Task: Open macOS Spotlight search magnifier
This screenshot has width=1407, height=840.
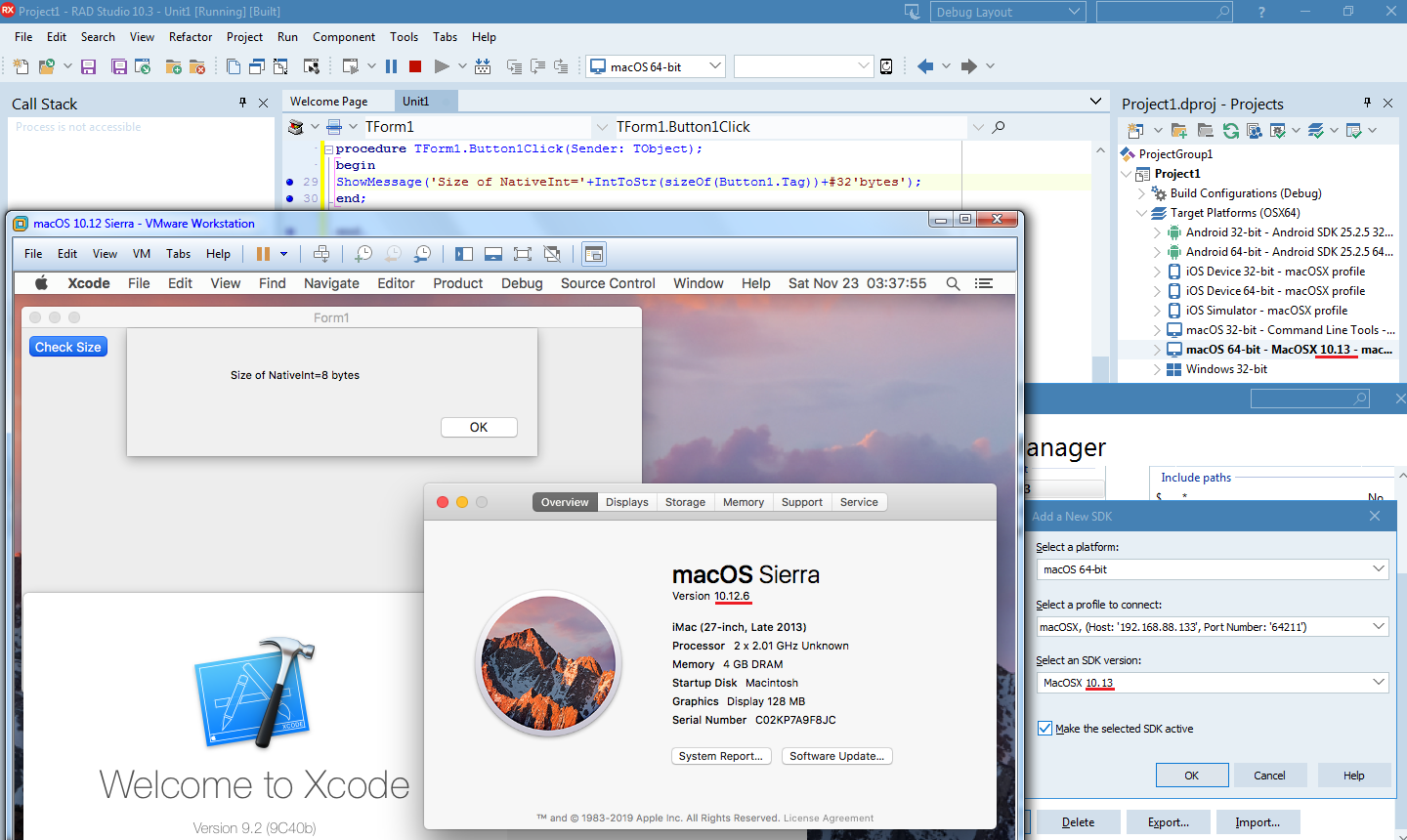Action: point(953,283)
